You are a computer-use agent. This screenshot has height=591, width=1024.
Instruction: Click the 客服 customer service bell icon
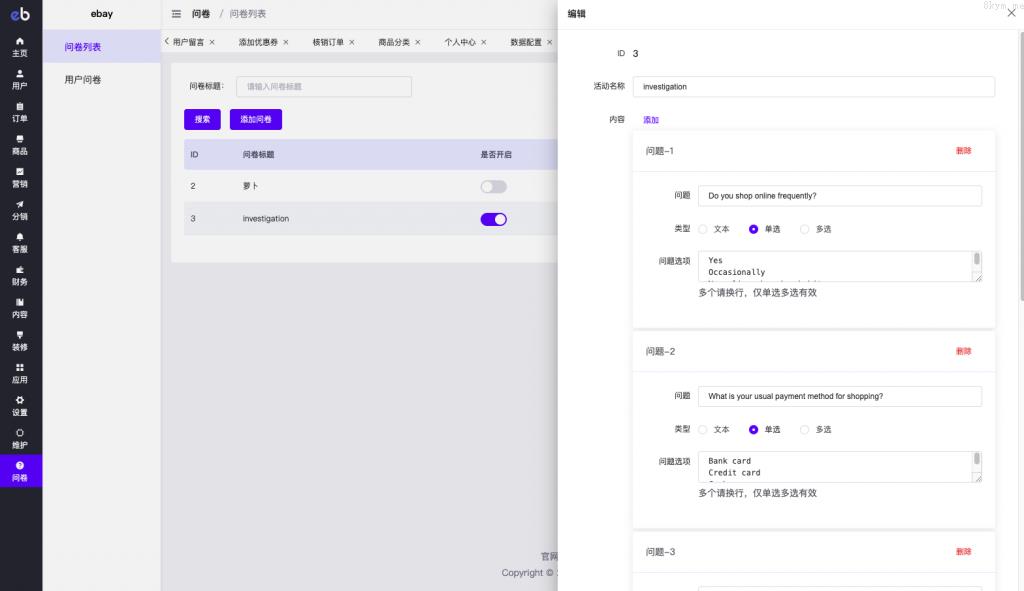point(20,242)
